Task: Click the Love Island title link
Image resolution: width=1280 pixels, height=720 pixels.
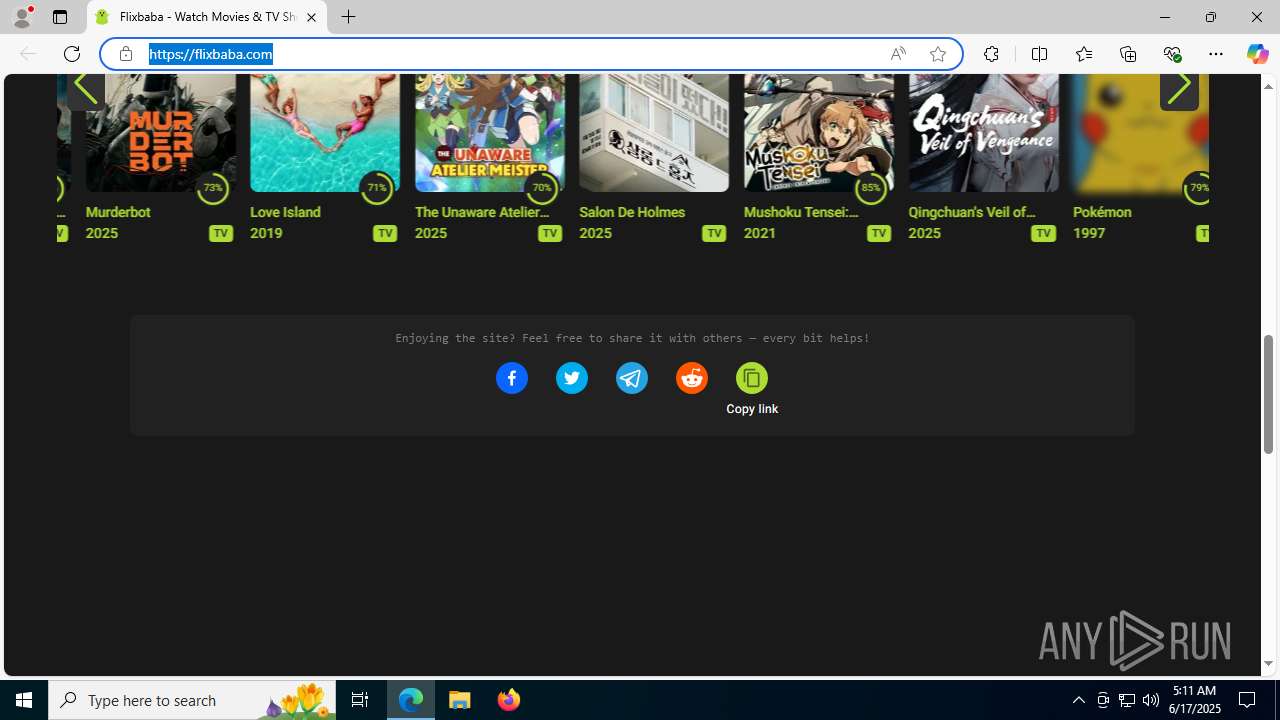Action: (x=285, y=212)
